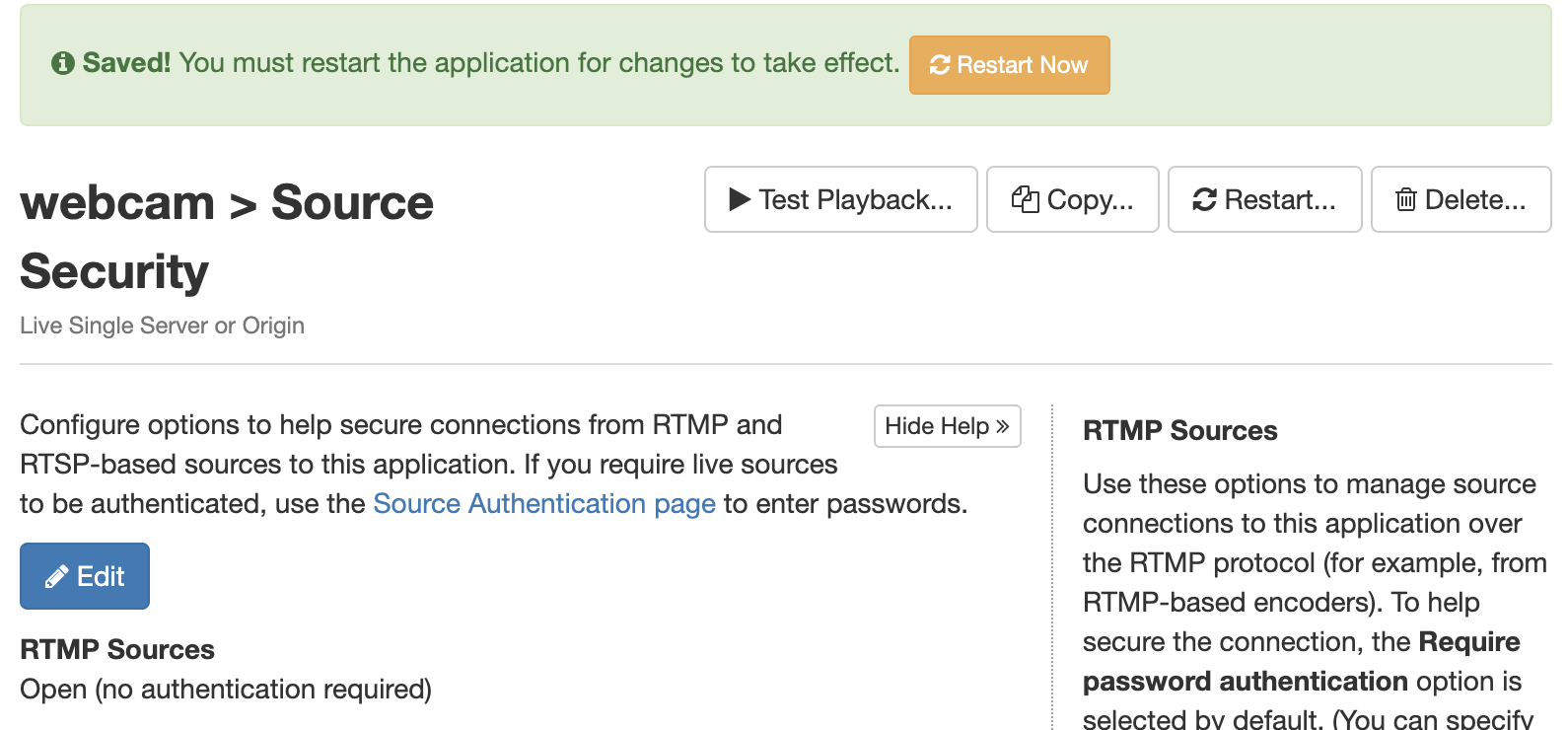The height and width of the screenshot is (730, 1568).
Task: Click the "Open (no authentication required)" status text
Action: click(x=226, y=689)
